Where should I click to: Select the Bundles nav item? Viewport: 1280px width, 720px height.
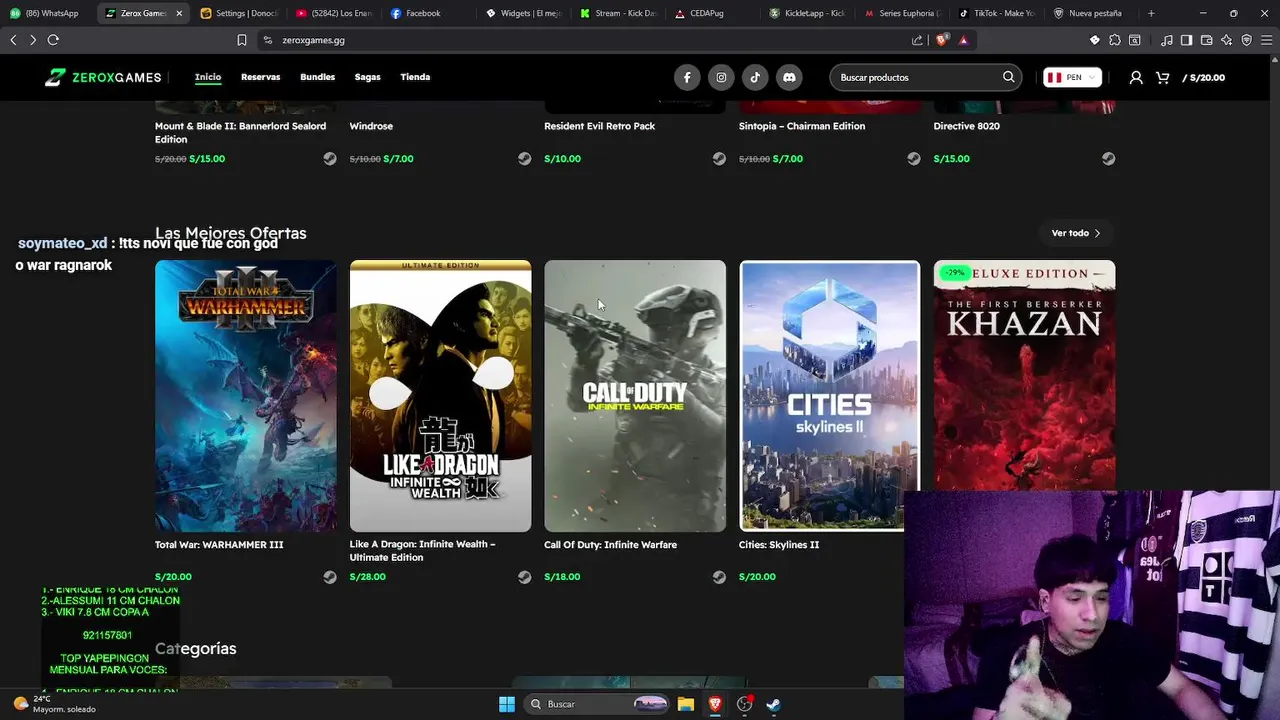pos(317,77)
